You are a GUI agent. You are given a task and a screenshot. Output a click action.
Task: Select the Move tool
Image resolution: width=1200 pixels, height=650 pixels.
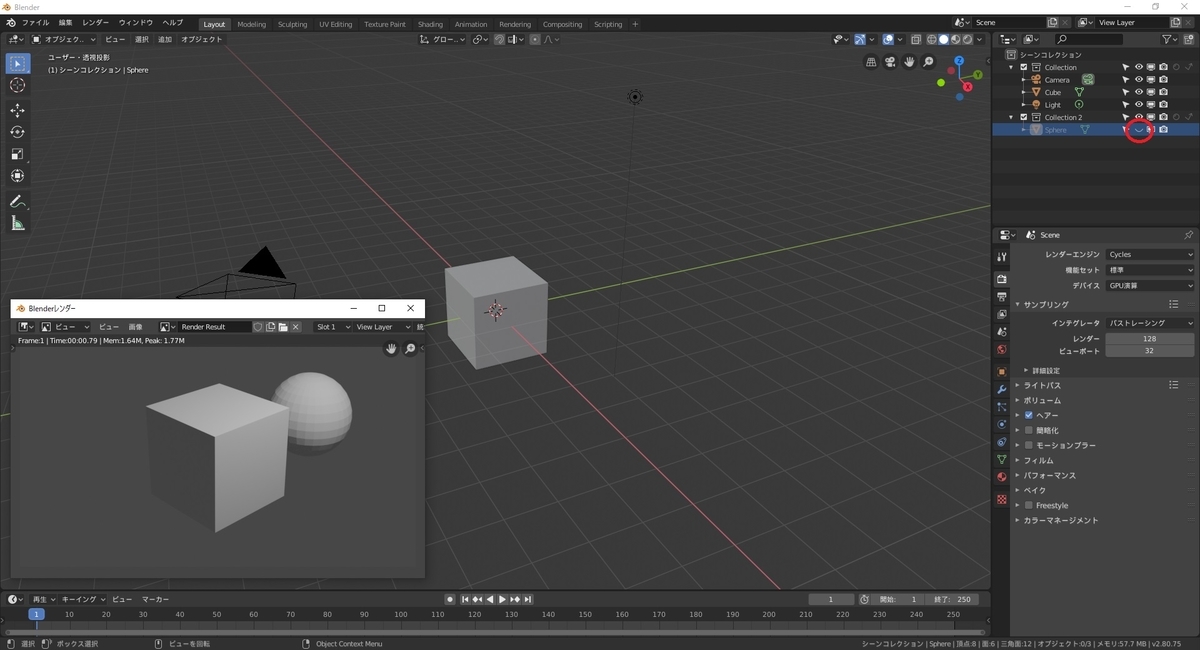[17, 110]
